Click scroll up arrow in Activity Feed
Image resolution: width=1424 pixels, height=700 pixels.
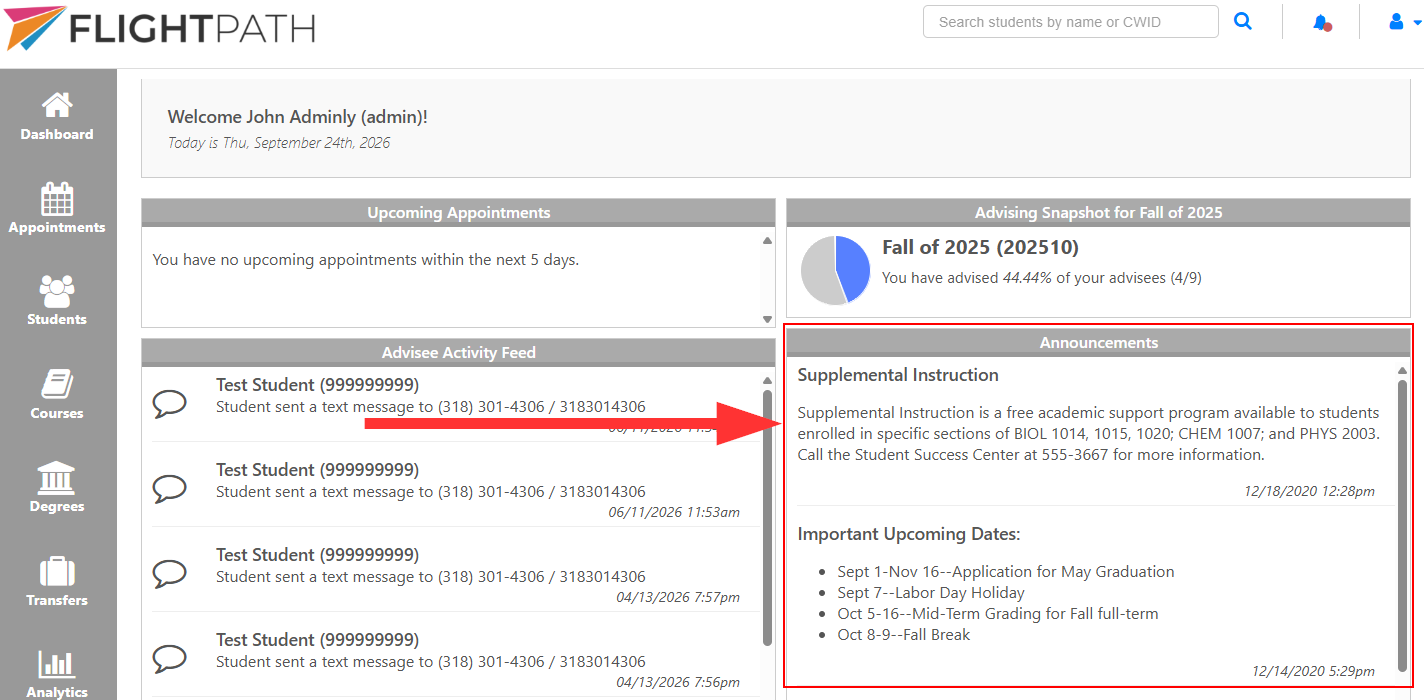[x=767, y=381]
